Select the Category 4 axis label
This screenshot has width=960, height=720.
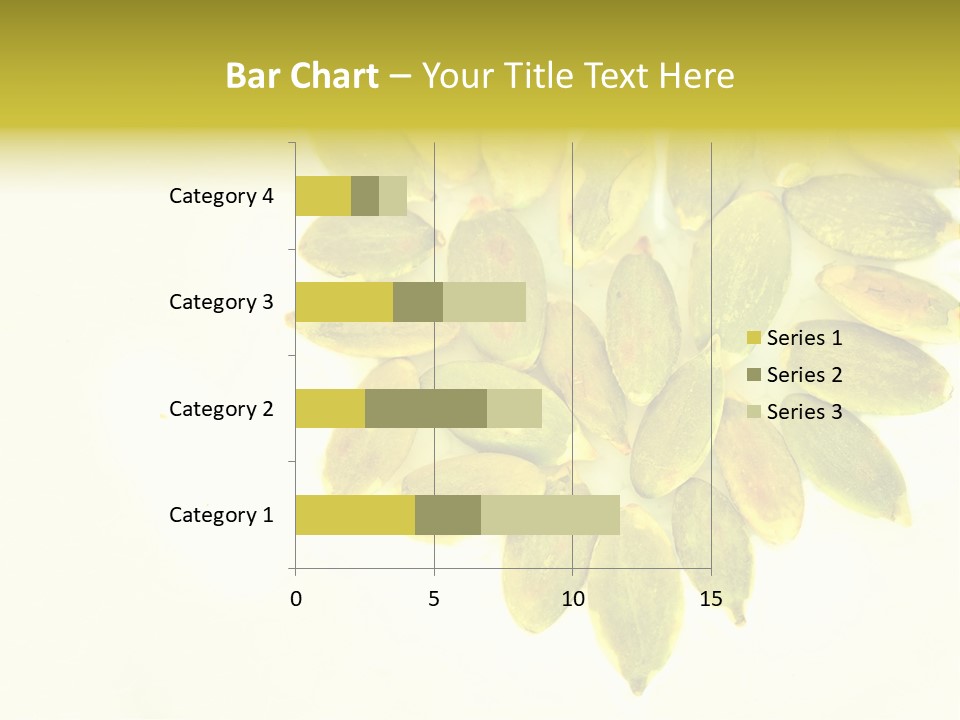click(221, 196)
